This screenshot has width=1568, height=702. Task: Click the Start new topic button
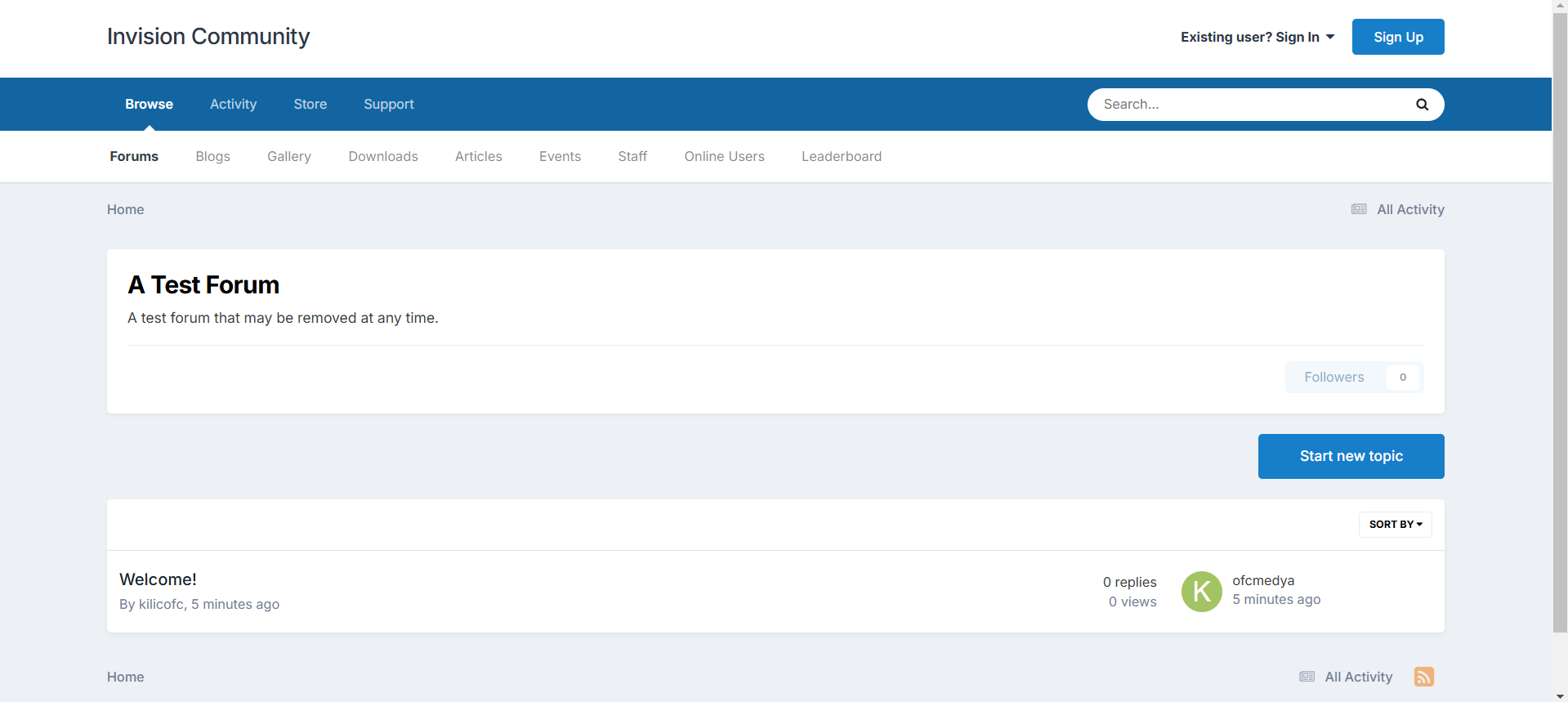1351,456
